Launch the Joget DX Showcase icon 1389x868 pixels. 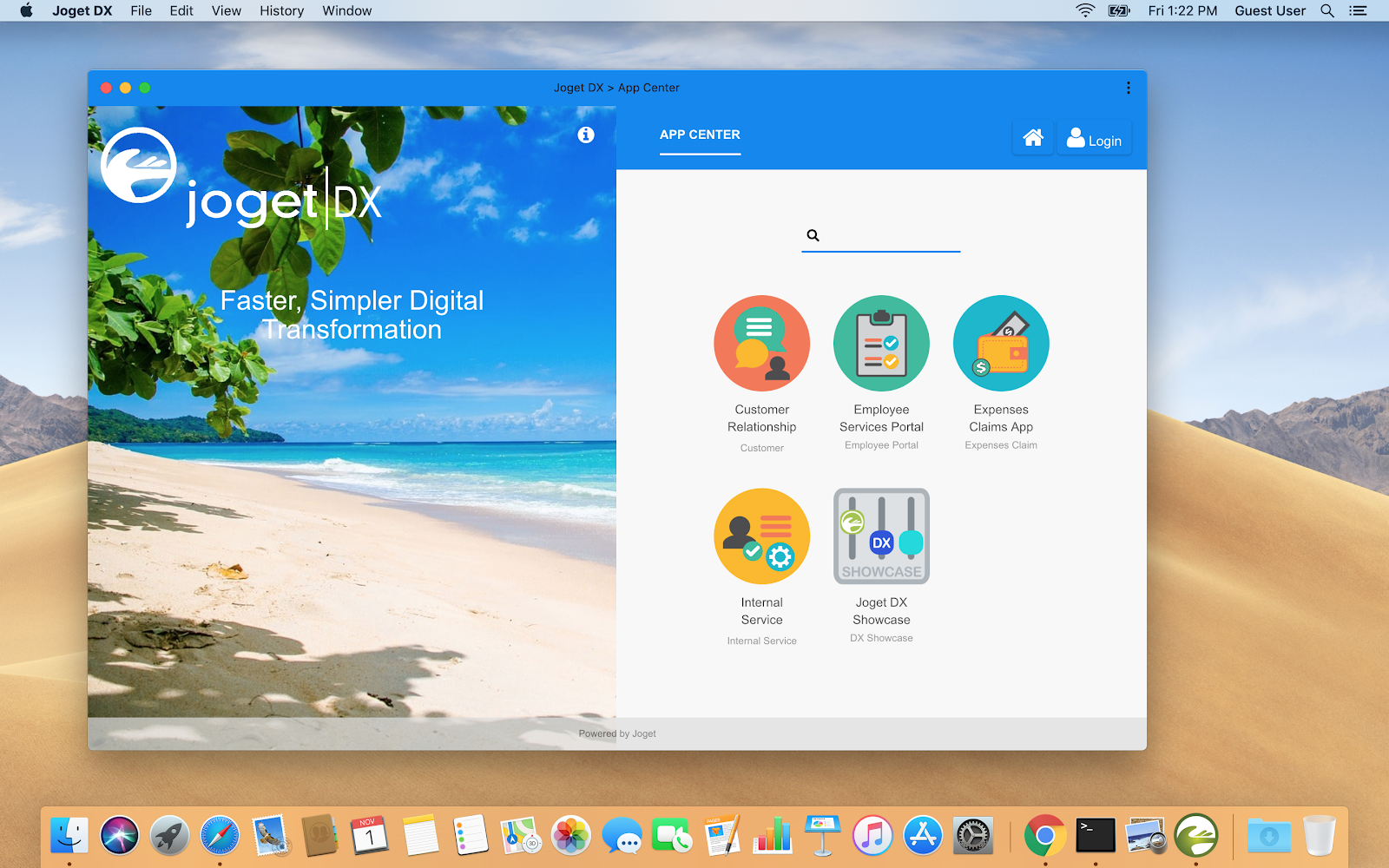coord(881,536)
